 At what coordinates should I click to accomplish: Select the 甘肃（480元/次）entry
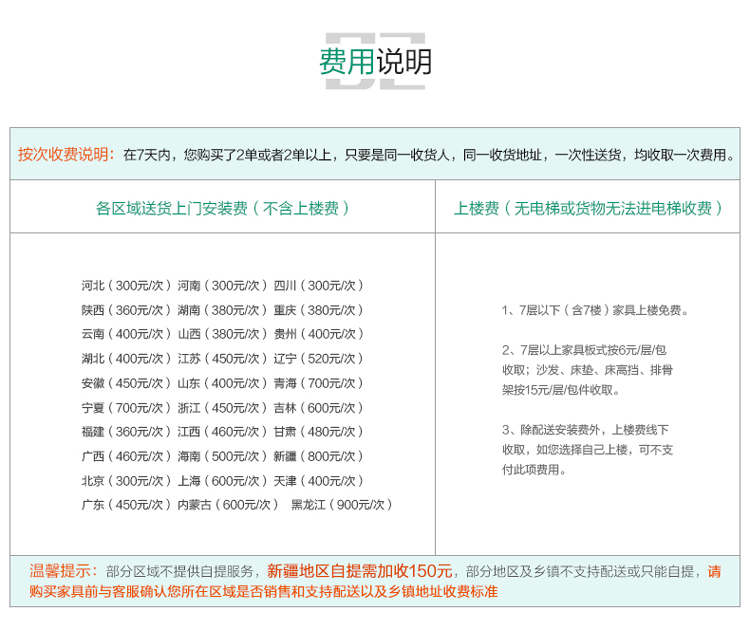(x=319, y=432)
